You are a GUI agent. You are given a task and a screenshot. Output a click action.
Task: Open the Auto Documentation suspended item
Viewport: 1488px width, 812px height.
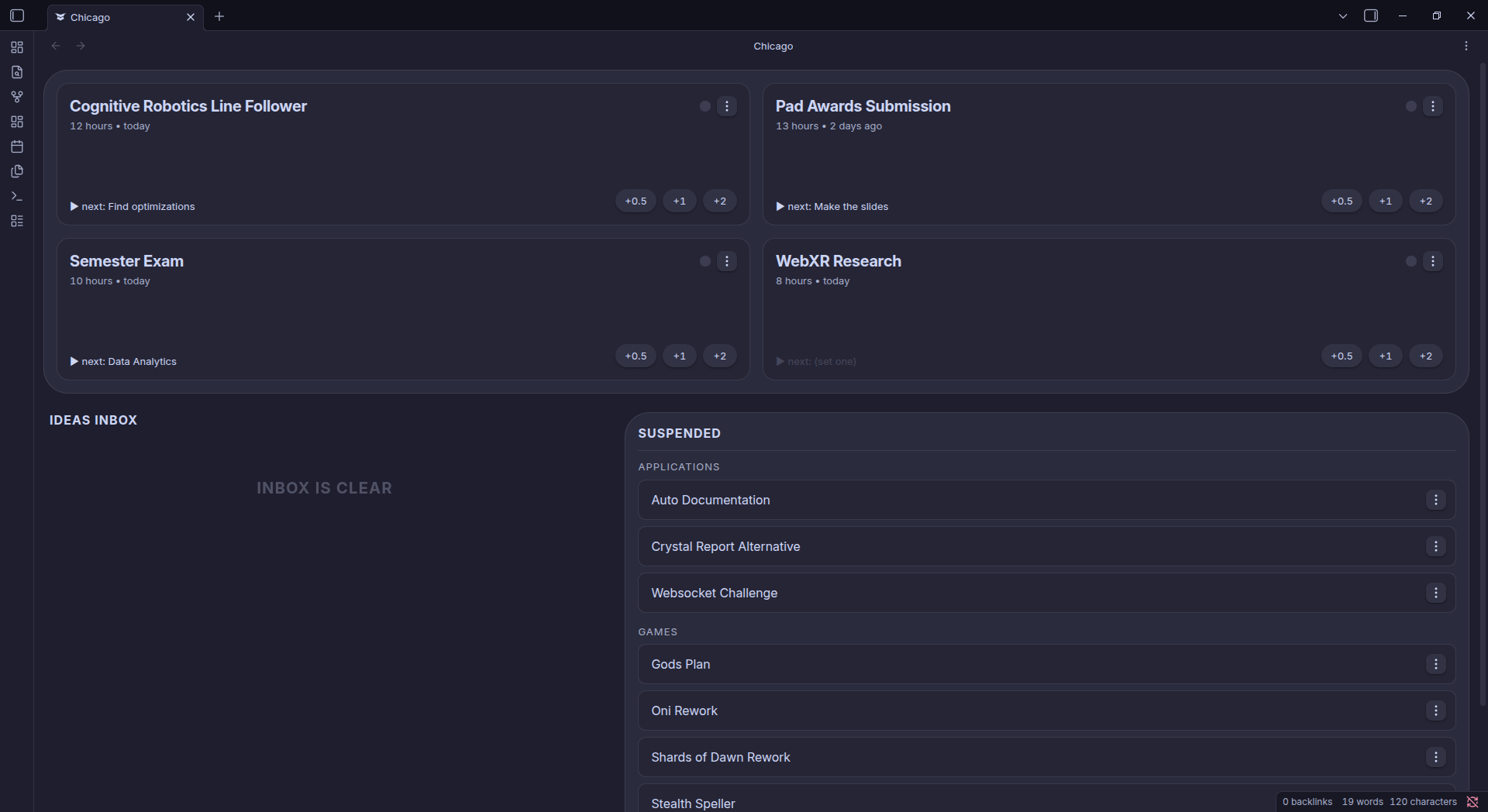click(1046, 500)
